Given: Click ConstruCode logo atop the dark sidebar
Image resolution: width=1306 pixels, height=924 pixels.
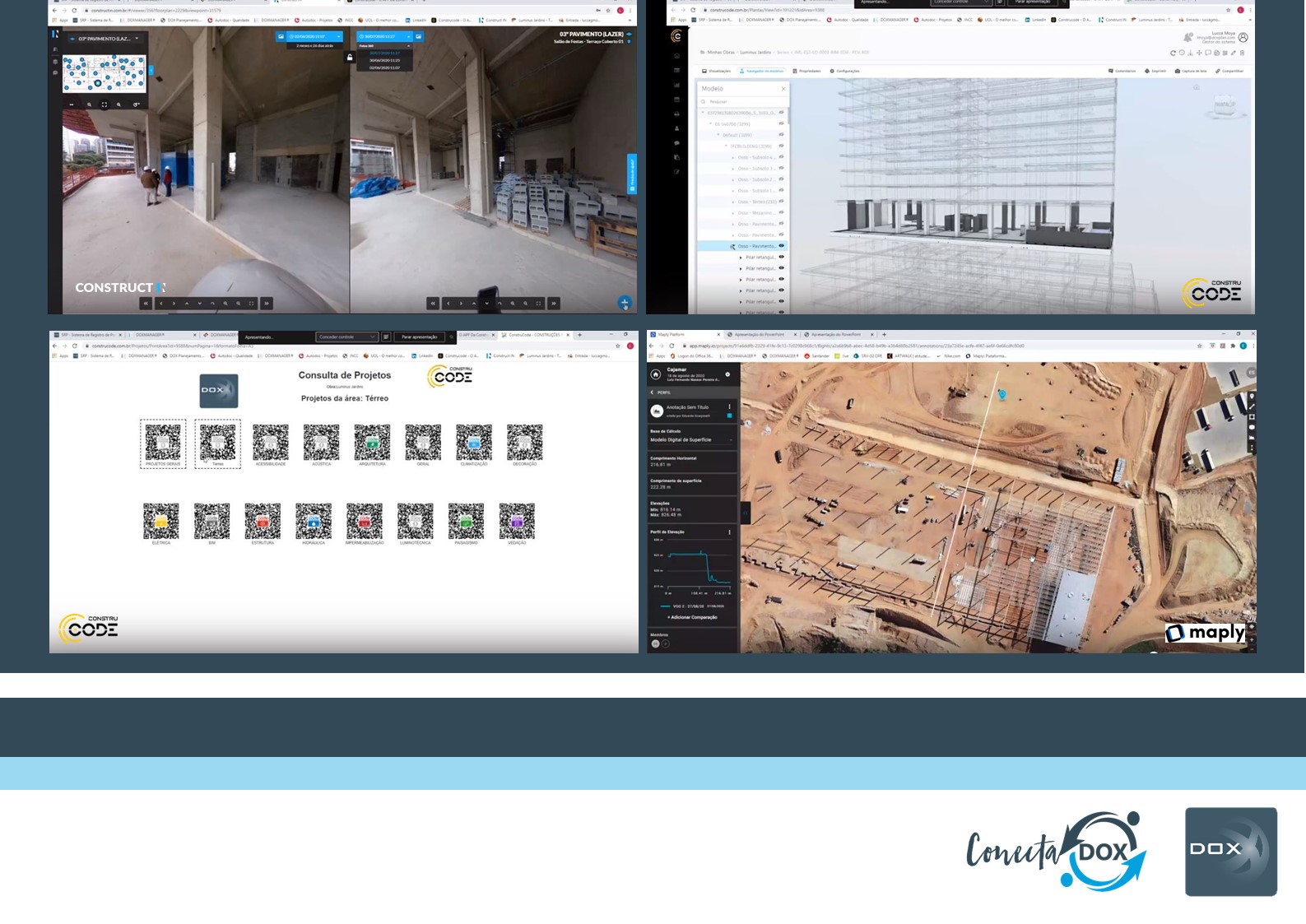Looking at the screenshot, I should point(676,36).
